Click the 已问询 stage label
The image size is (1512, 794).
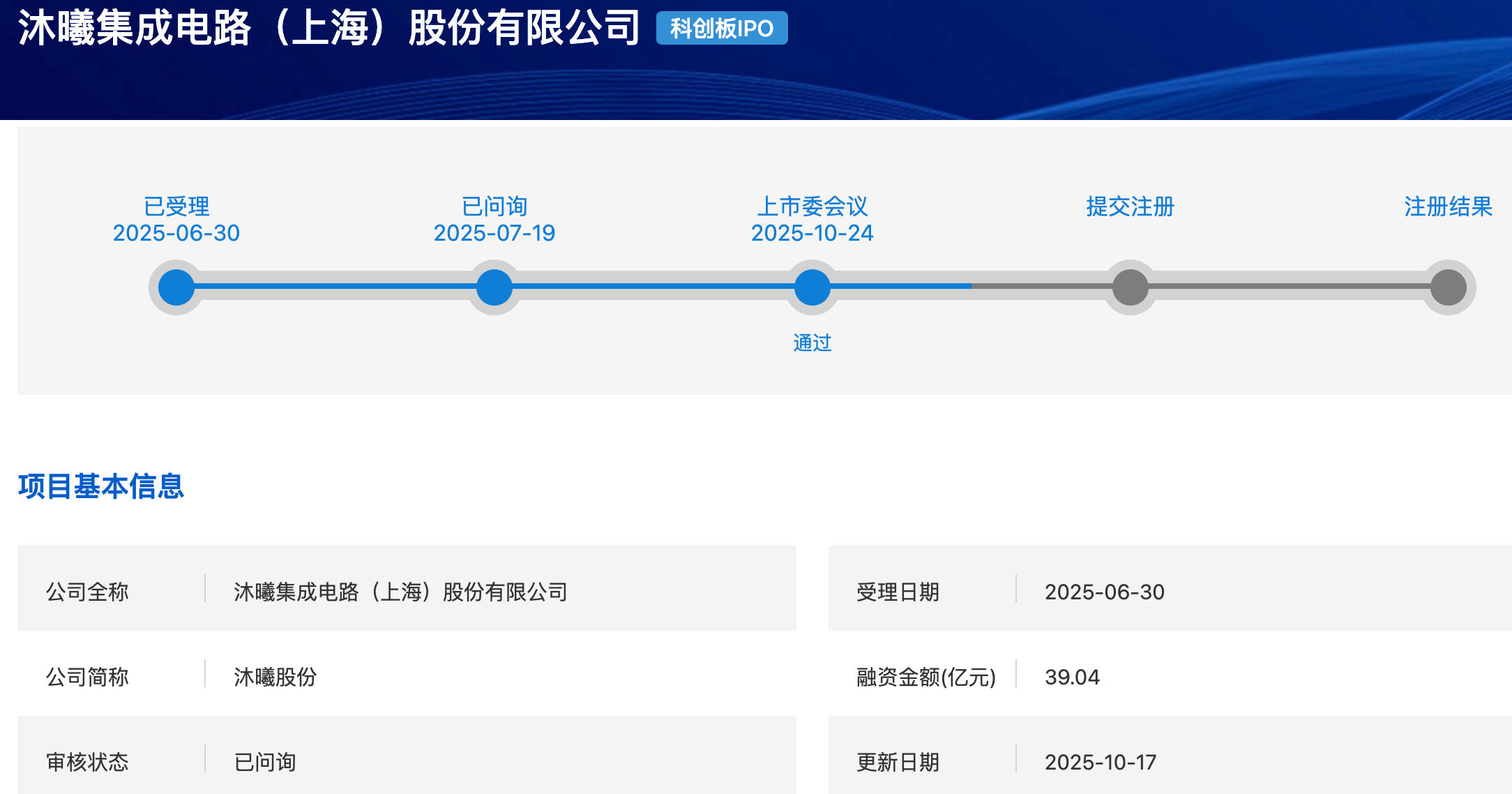494,207
